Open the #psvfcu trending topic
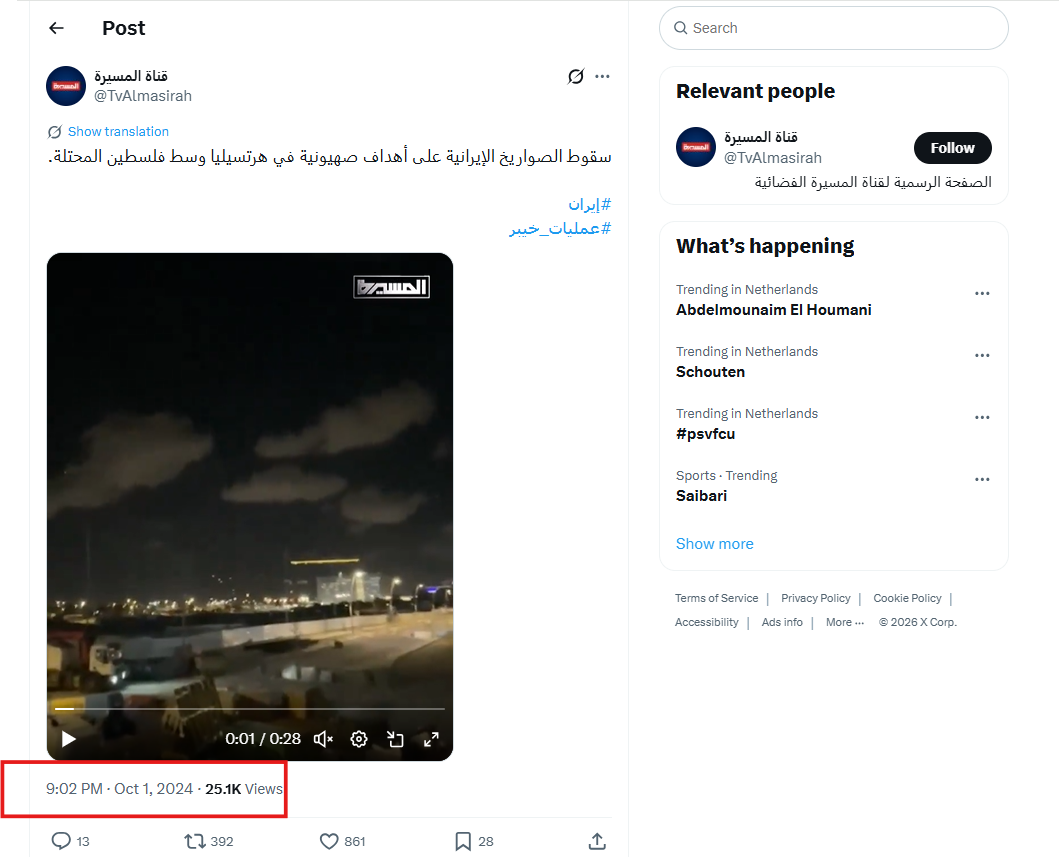The height and width of the screenshot is (857, 1059). click(706, 434)
